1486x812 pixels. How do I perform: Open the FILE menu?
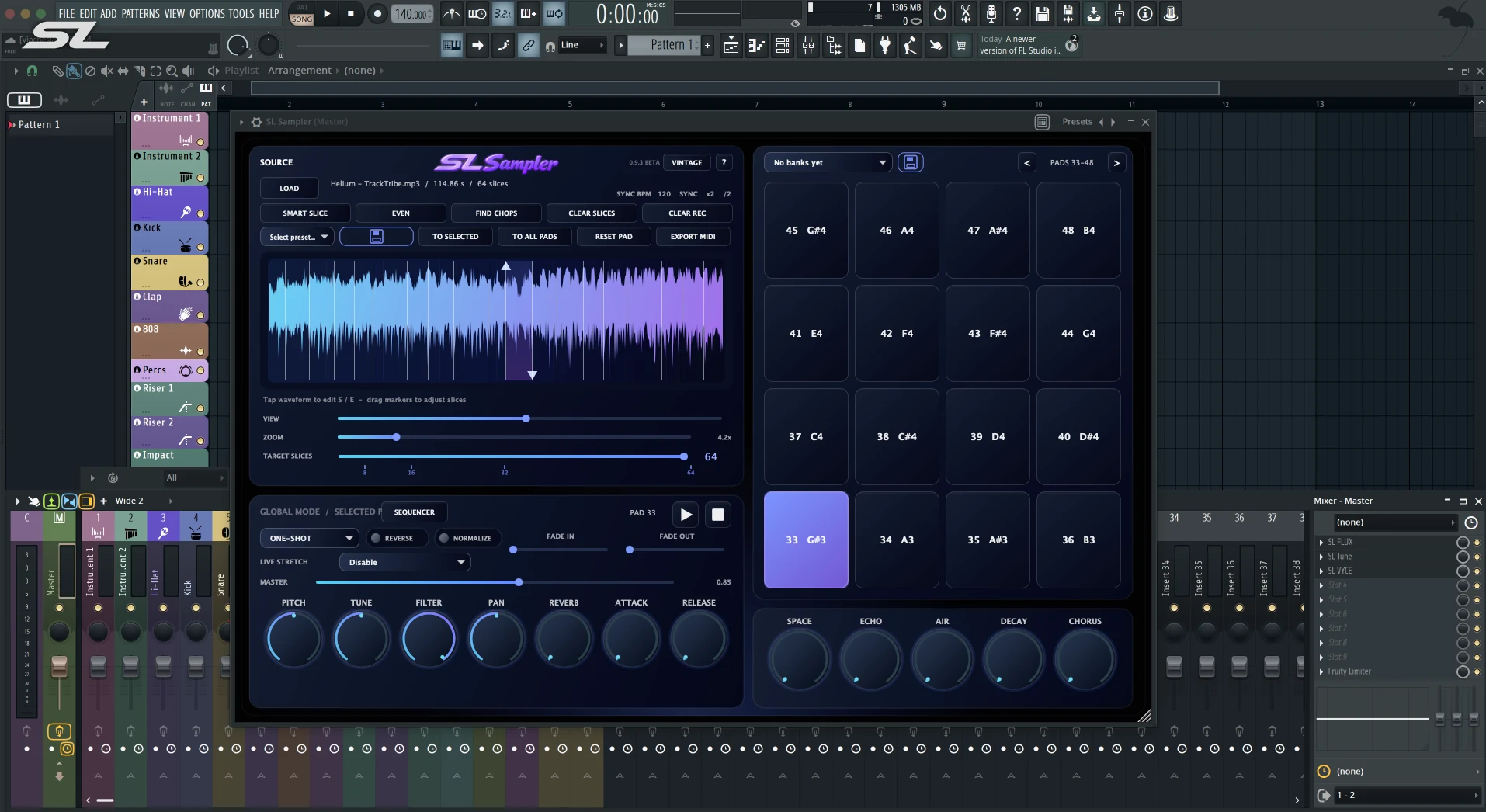(x=67, y=14)
